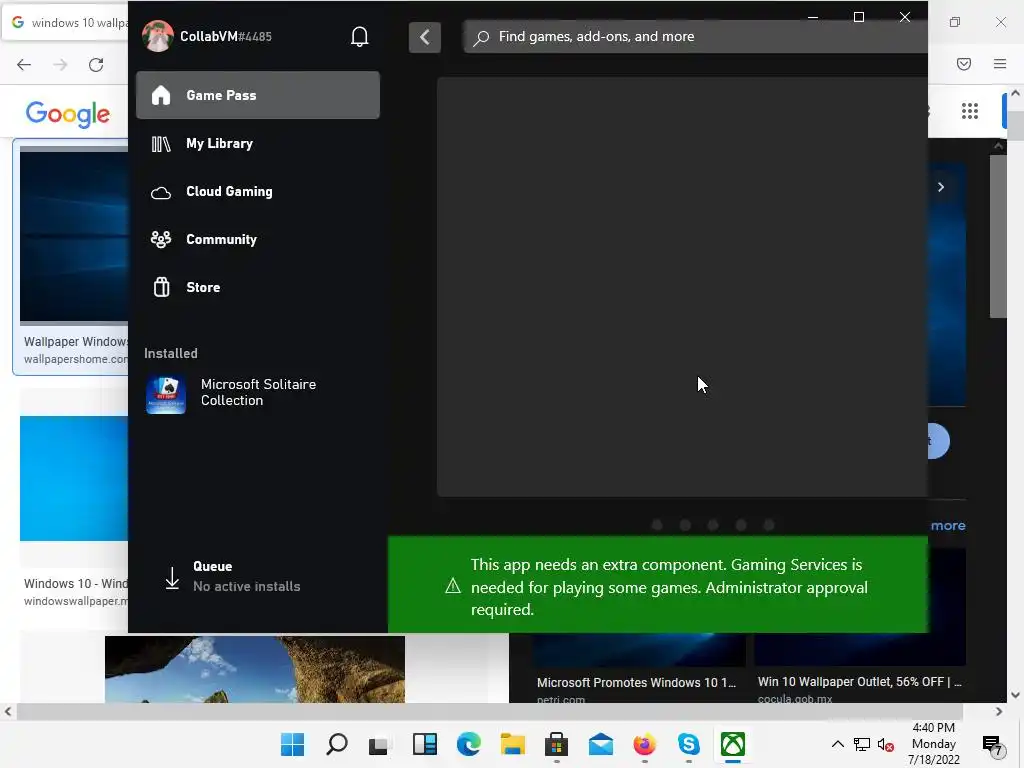Open Mail app from taskbar

(x=601, y=744)
